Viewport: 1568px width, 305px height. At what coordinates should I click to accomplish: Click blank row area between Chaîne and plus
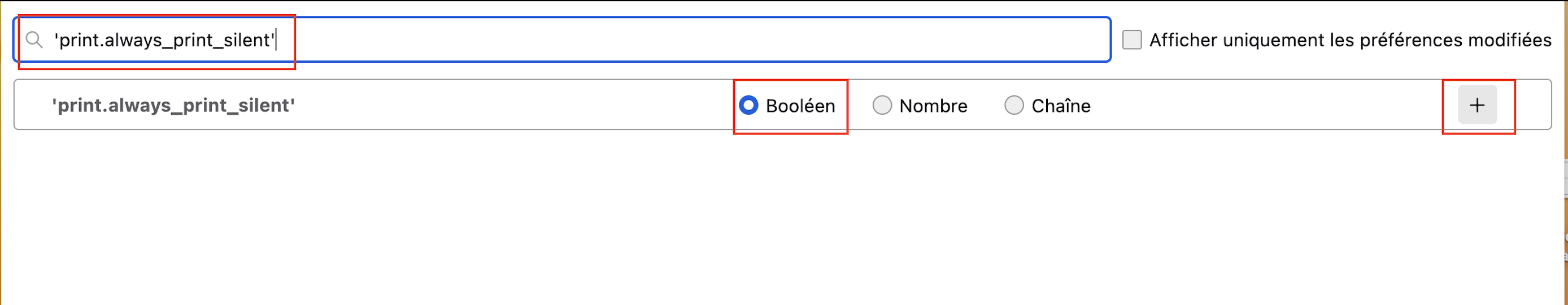1266,105
